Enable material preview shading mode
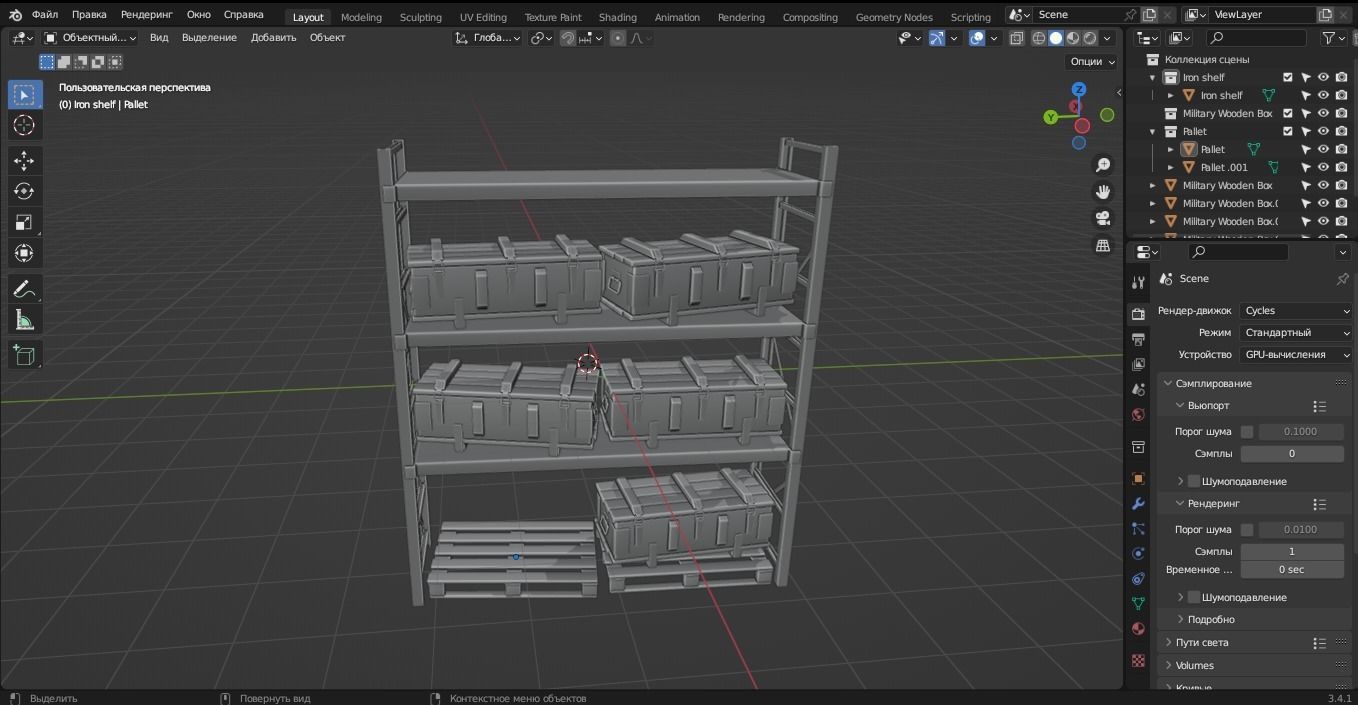 tap(1073, 38)
